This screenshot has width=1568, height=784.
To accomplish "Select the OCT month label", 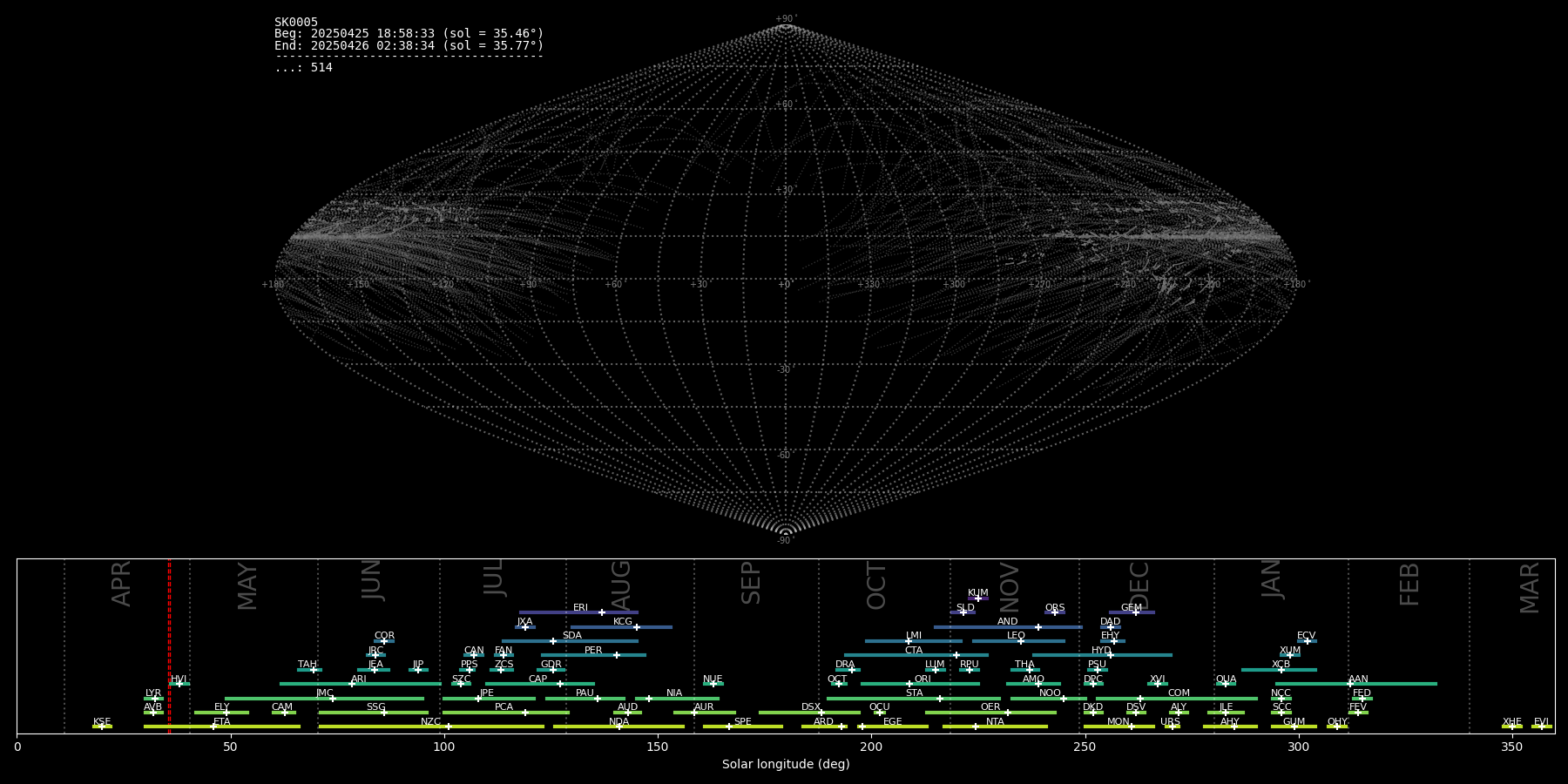I will click(x=876, y=585).
